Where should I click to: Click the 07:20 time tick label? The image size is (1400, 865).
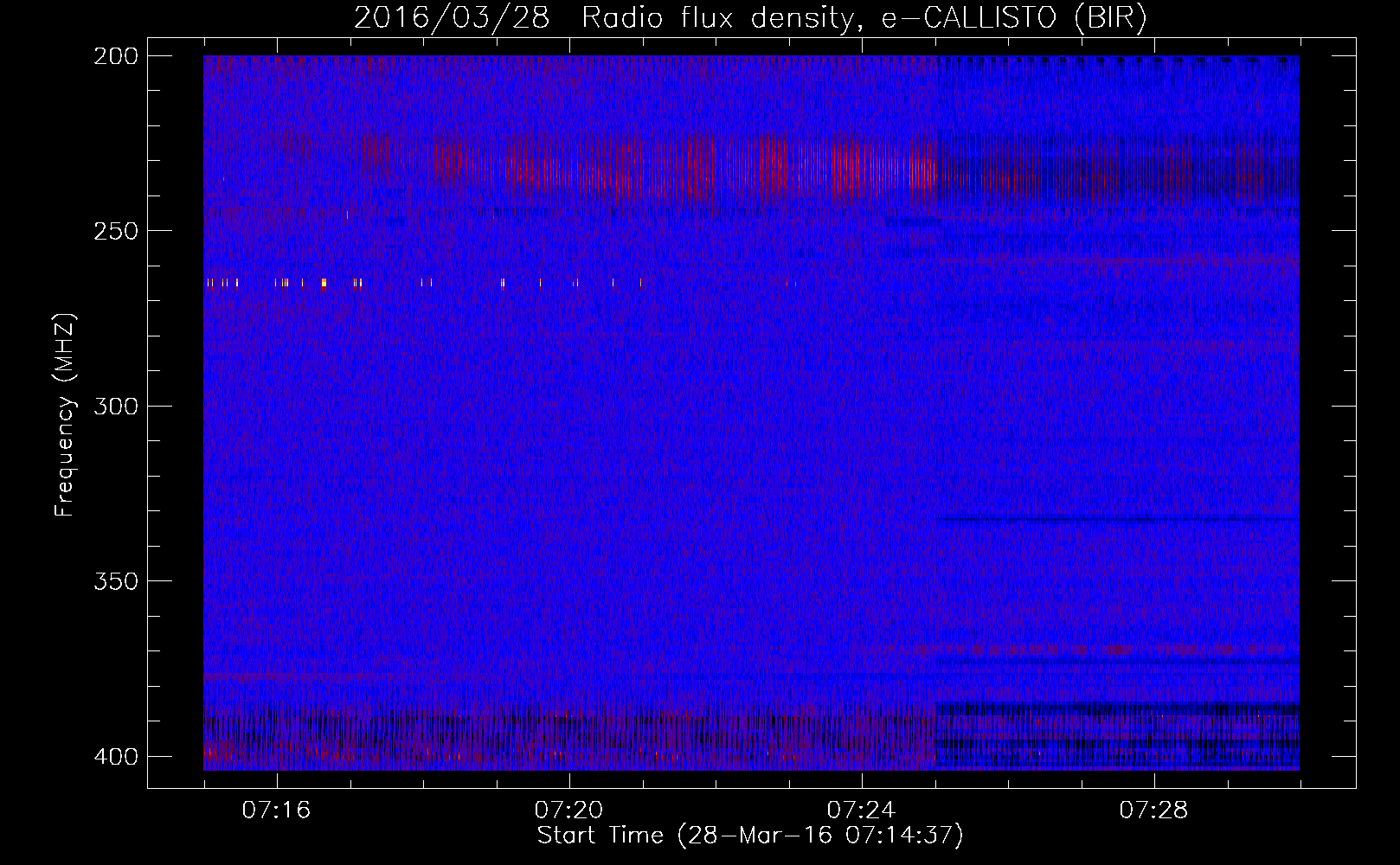568,811
